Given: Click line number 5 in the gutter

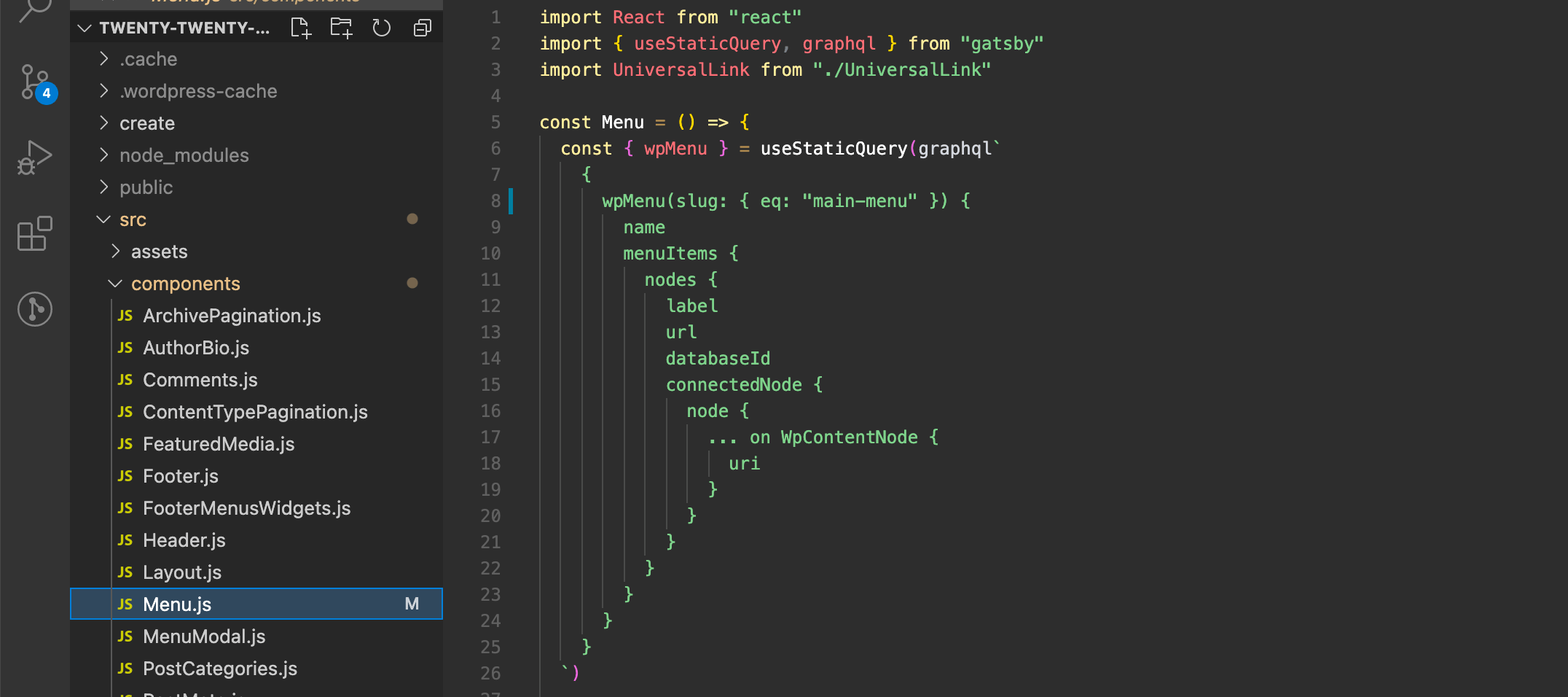Looking at the screenshot, I should click(x=495, y=122).
